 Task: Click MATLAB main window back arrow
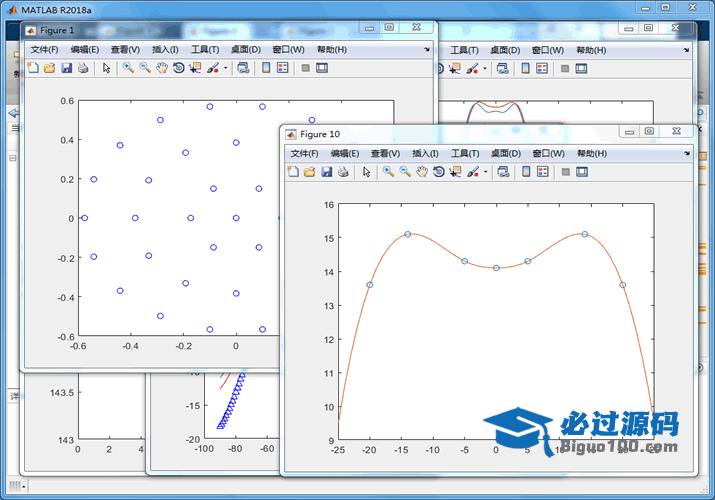(13, 113)
